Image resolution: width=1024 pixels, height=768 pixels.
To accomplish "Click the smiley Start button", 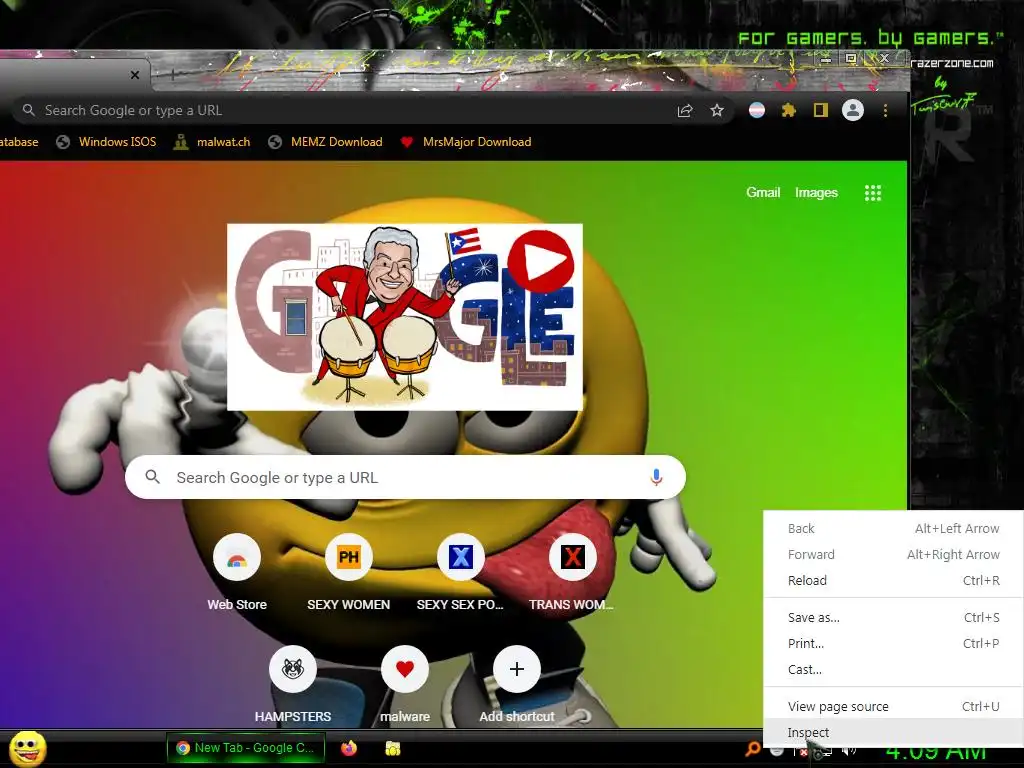I will coord(27,749).
